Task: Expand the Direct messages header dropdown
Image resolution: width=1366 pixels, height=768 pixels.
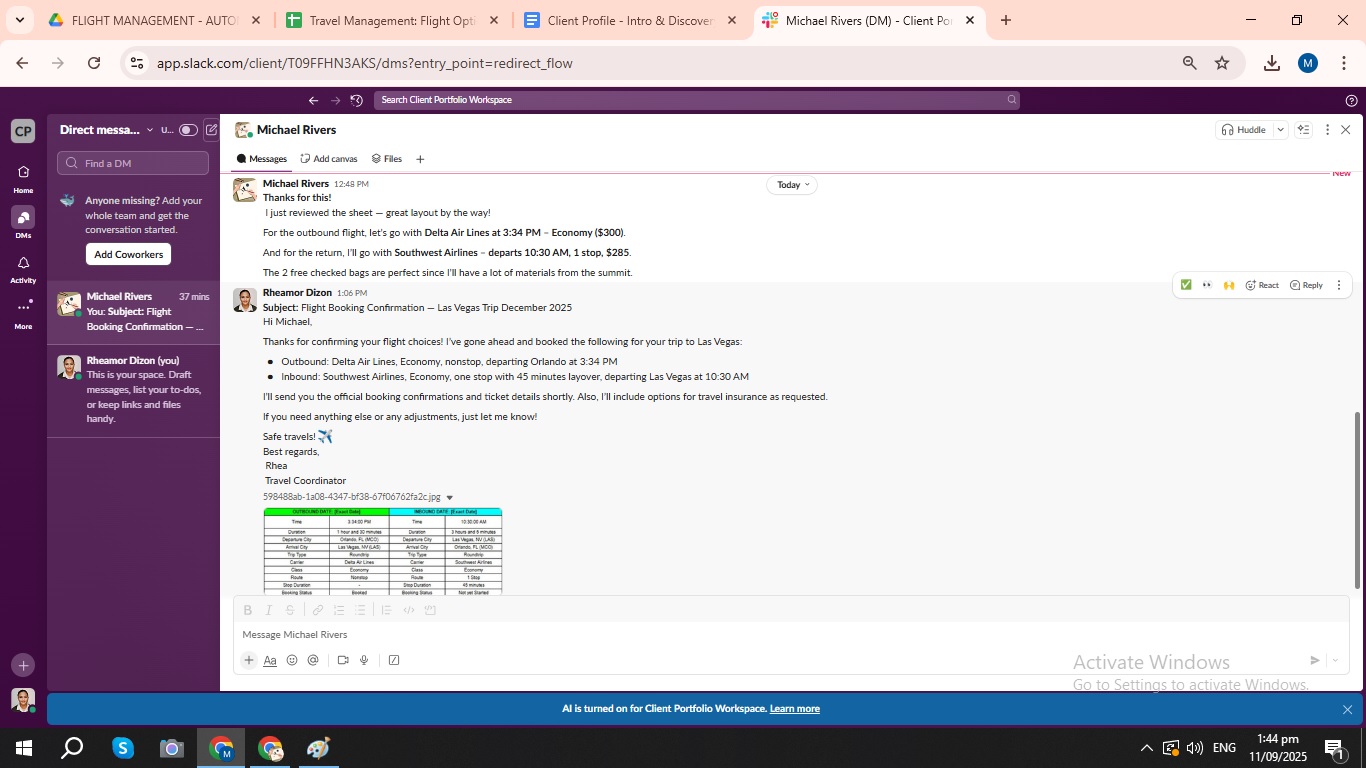Action: coord(107,130)
